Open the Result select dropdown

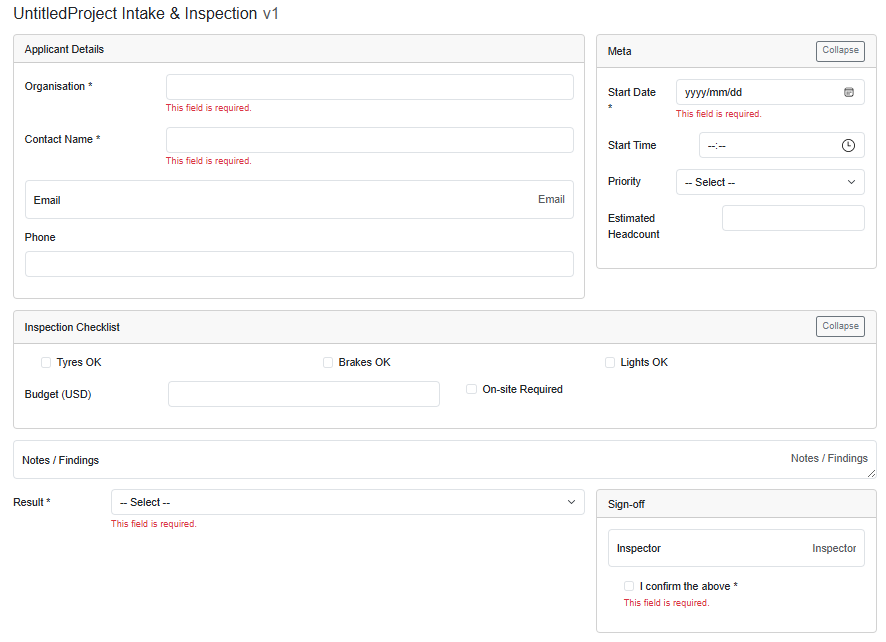(x=346, y=502)
